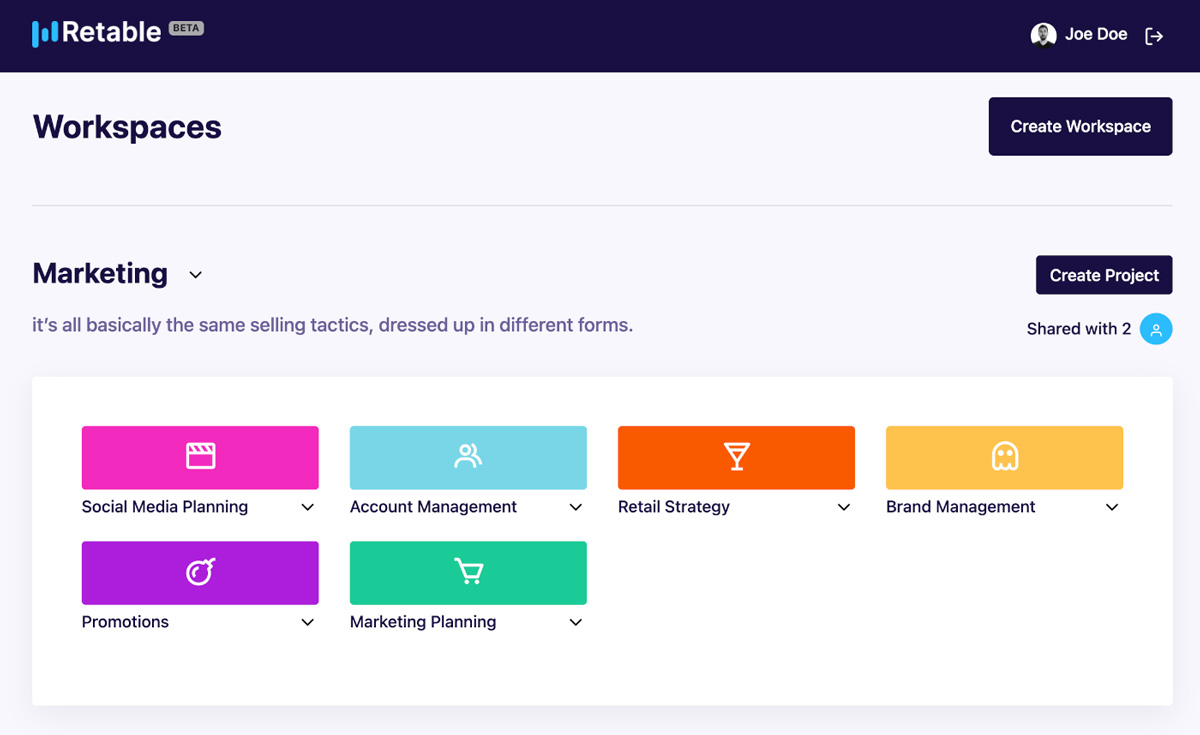Click the logout icon beside Joe Doe
Image resolution: width=1200 pixels, height=735 pixels.
(1154, 36)
